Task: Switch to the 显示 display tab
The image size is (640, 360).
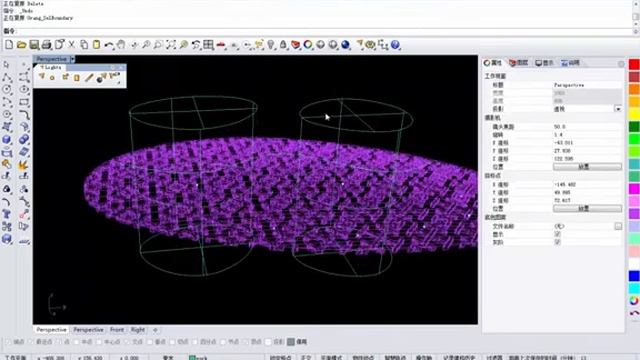Action: click(544, 63)
